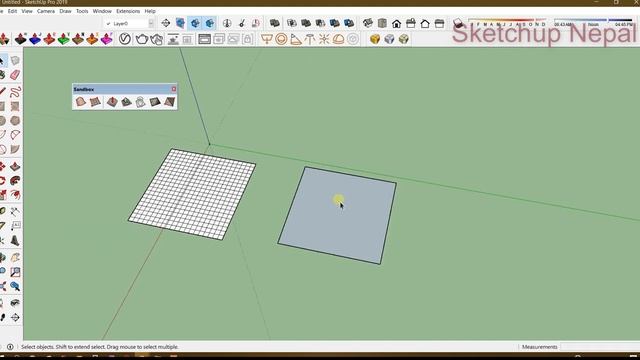Open the Draw menu
The width and height of the screenshot is (640, 360).
point(65,11)
